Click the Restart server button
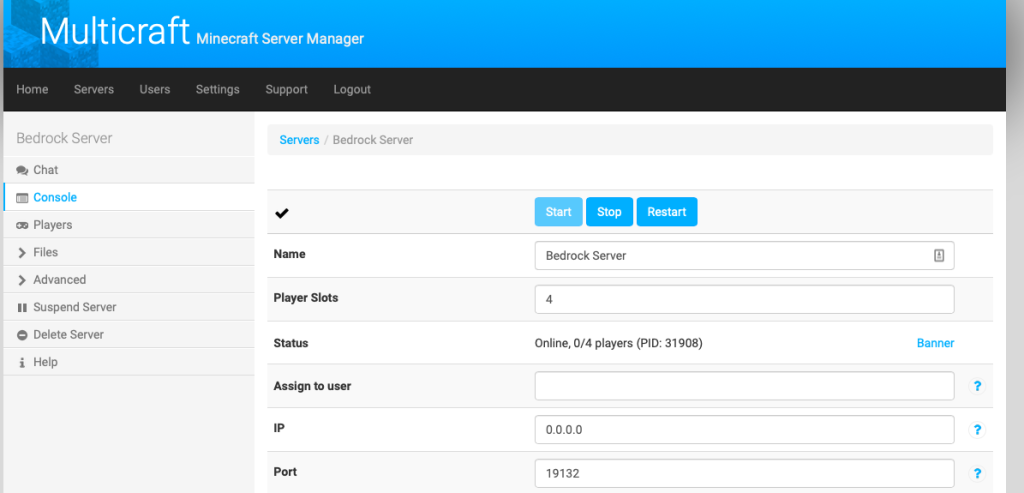 click(x=667, y=212)
